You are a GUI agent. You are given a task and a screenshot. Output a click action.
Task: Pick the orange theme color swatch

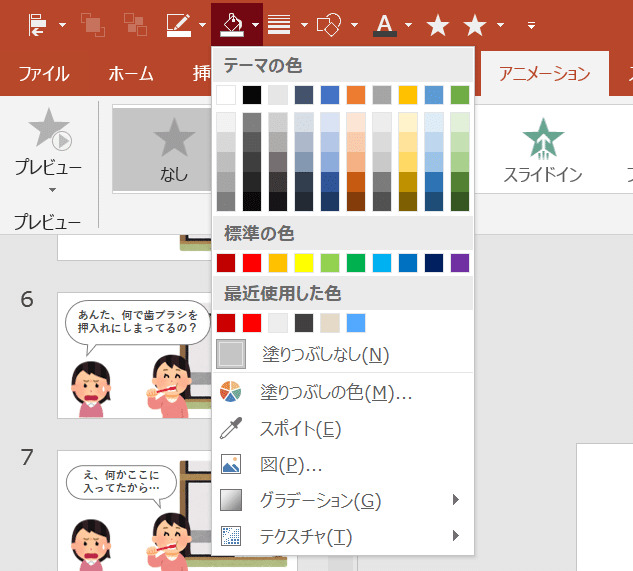coord(356,95)
